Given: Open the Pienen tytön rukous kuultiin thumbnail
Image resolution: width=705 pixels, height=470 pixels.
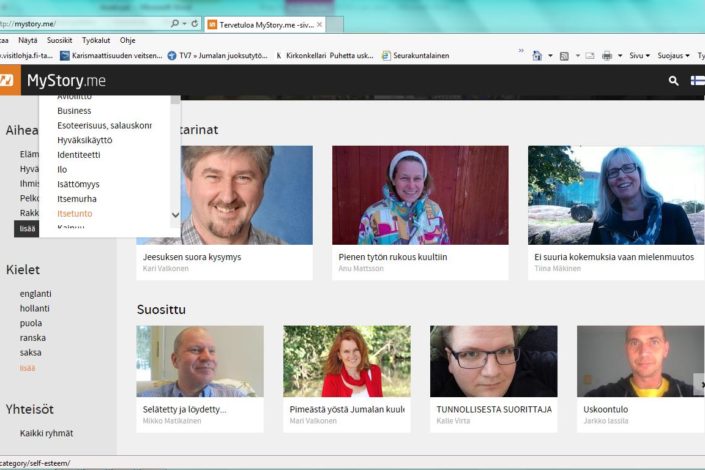Looking at the screenshot, I should [420, 195].
